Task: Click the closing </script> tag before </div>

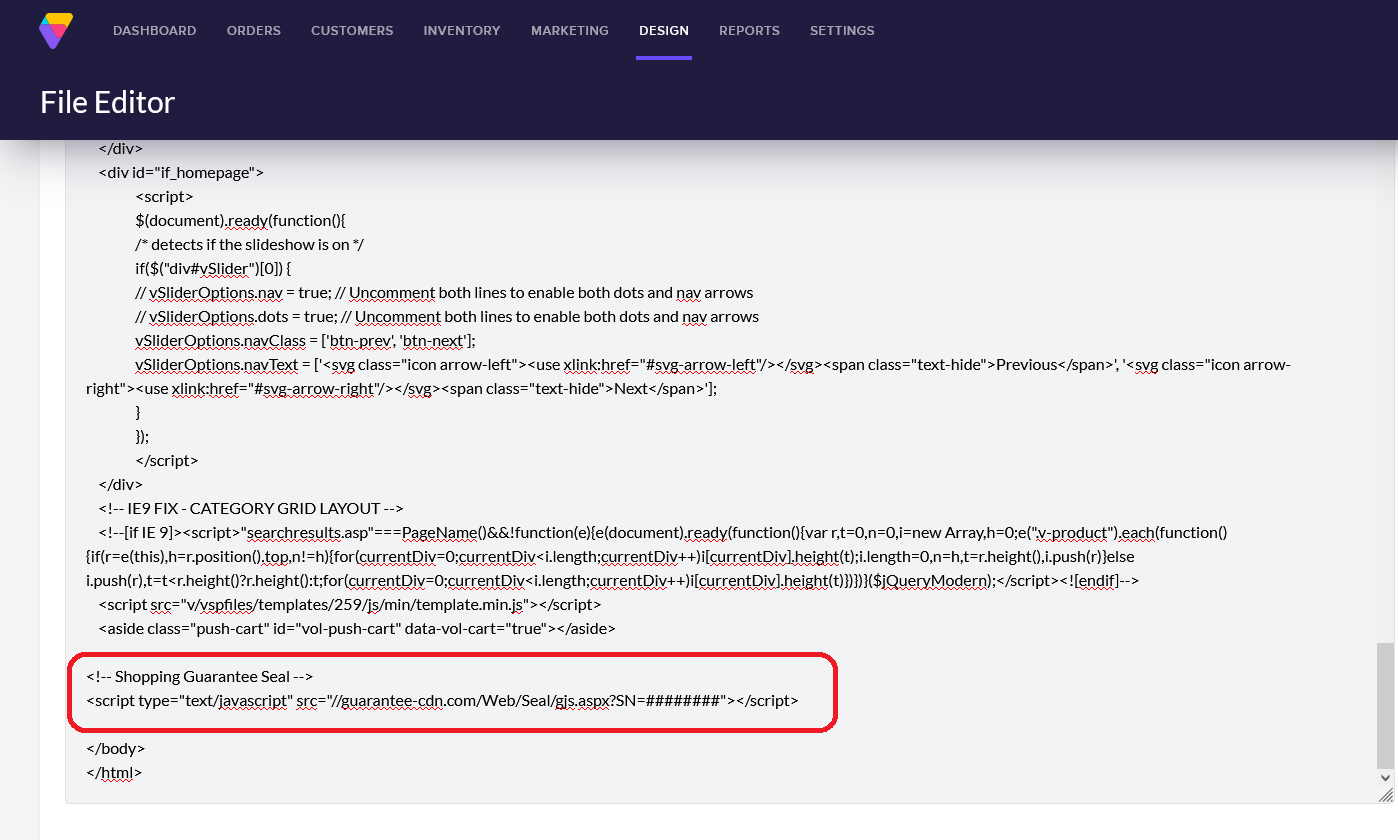Action: coord(167,461)
